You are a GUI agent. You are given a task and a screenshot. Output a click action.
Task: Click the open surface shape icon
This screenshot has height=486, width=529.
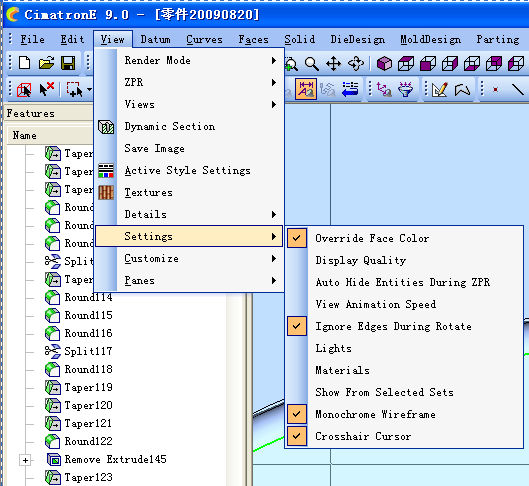click(x=462, y=89)
